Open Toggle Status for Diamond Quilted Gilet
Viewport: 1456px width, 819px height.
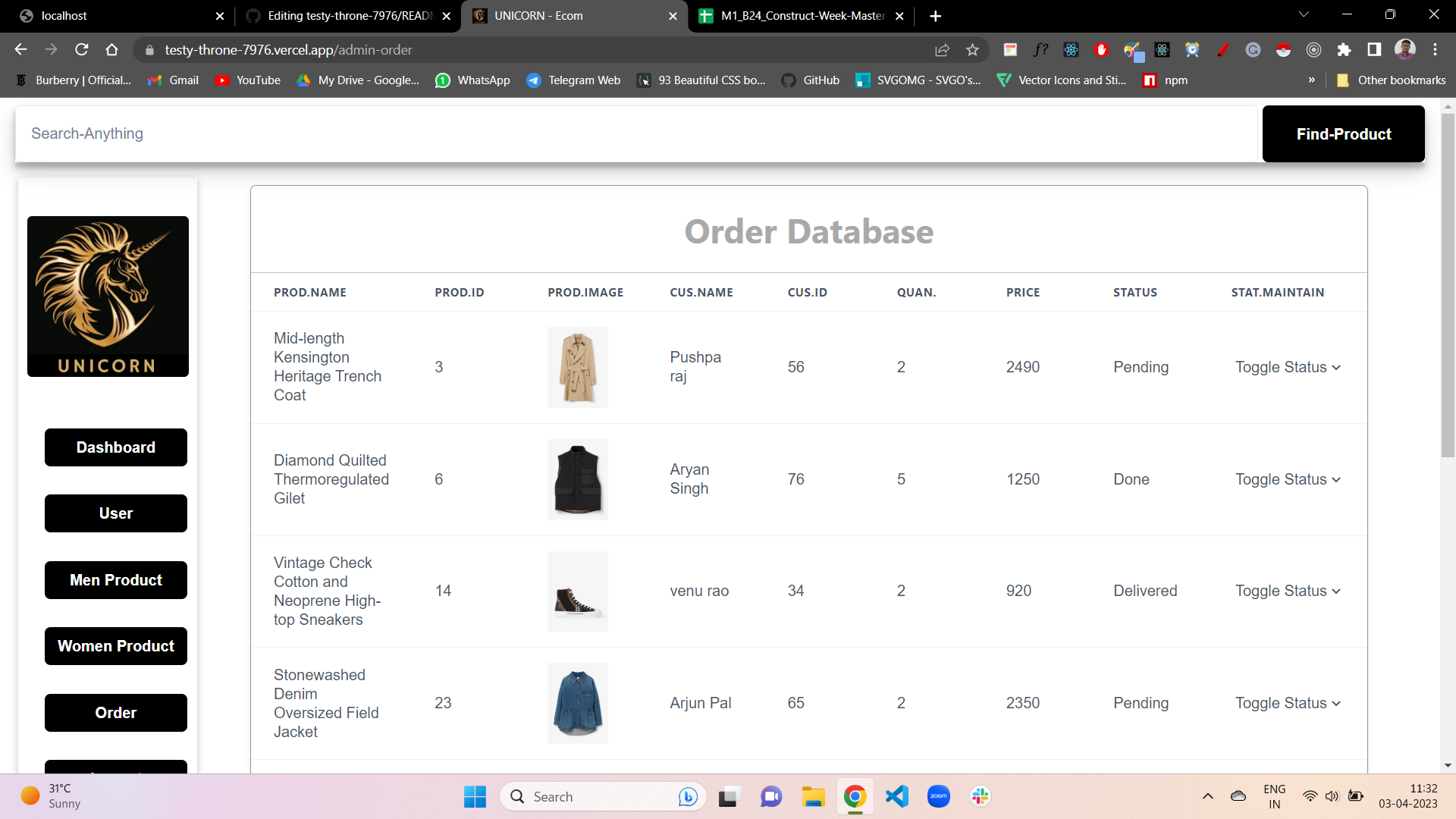[x=1287, y=479]
